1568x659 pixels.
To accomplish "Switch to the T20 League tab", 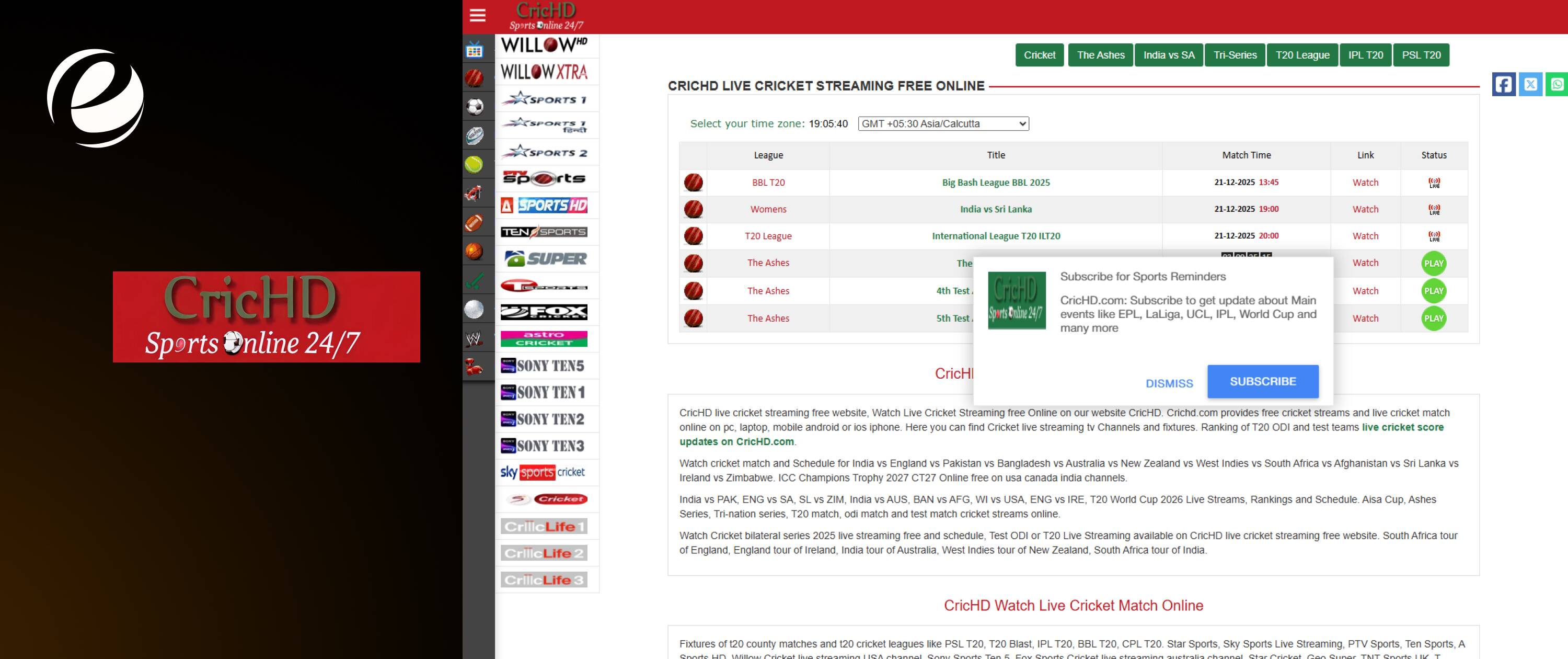I will [1302, 55].
